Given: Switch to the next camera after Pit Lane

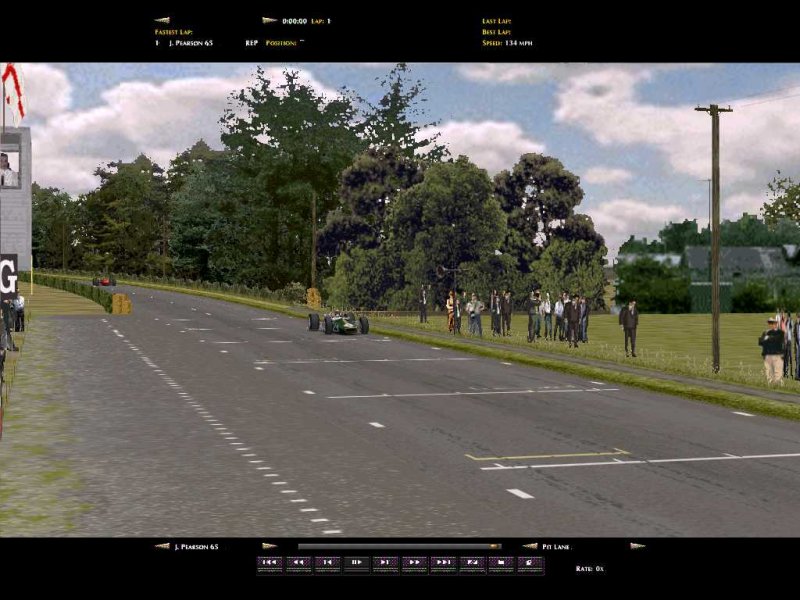Looking at the screenshot, I should click(637, 546).
